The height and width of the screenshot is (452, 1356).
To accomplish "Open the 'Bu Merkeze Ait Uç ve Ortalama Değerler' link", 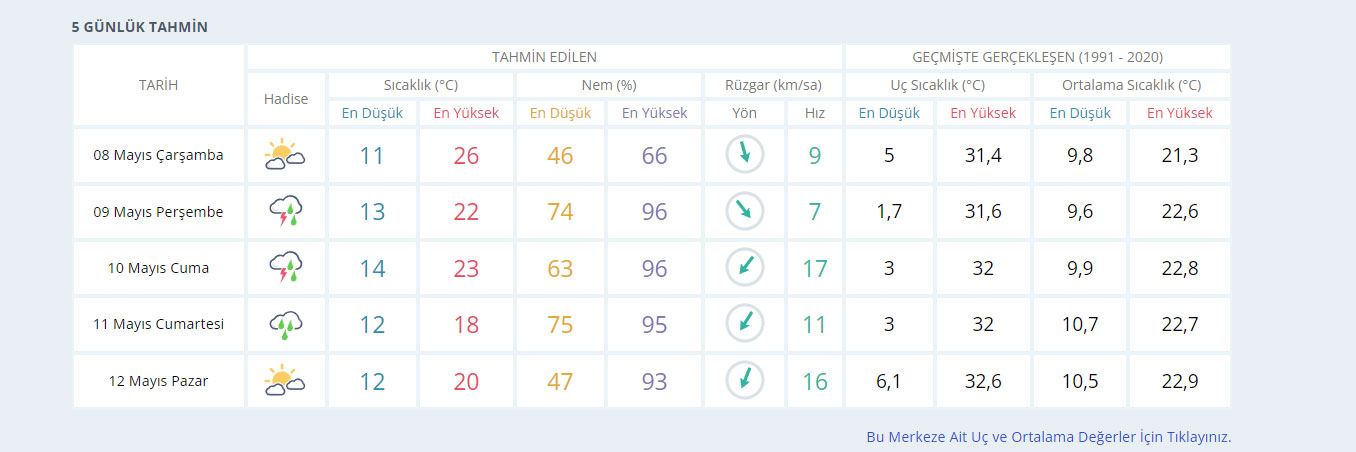I will click(x=1048, y=437).
